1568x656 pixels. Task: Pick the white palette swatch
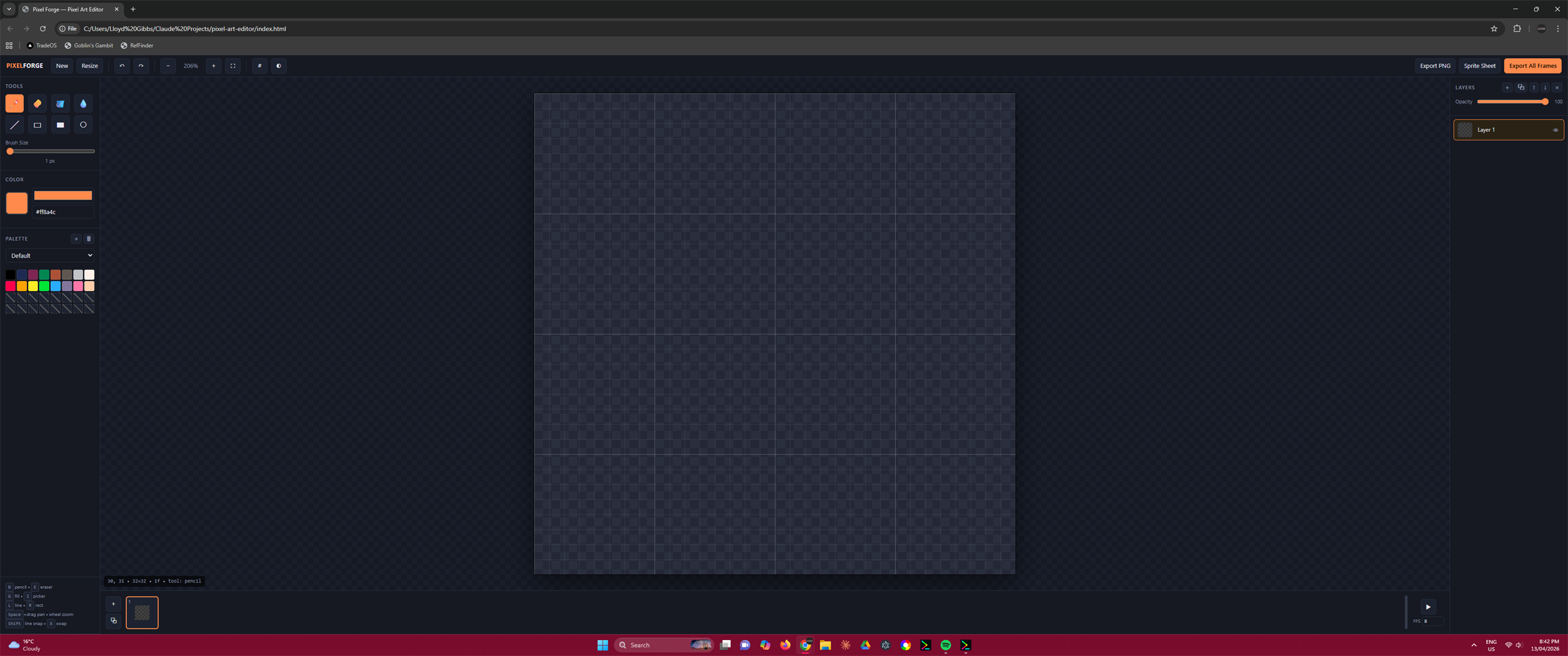tap(89, 274)
